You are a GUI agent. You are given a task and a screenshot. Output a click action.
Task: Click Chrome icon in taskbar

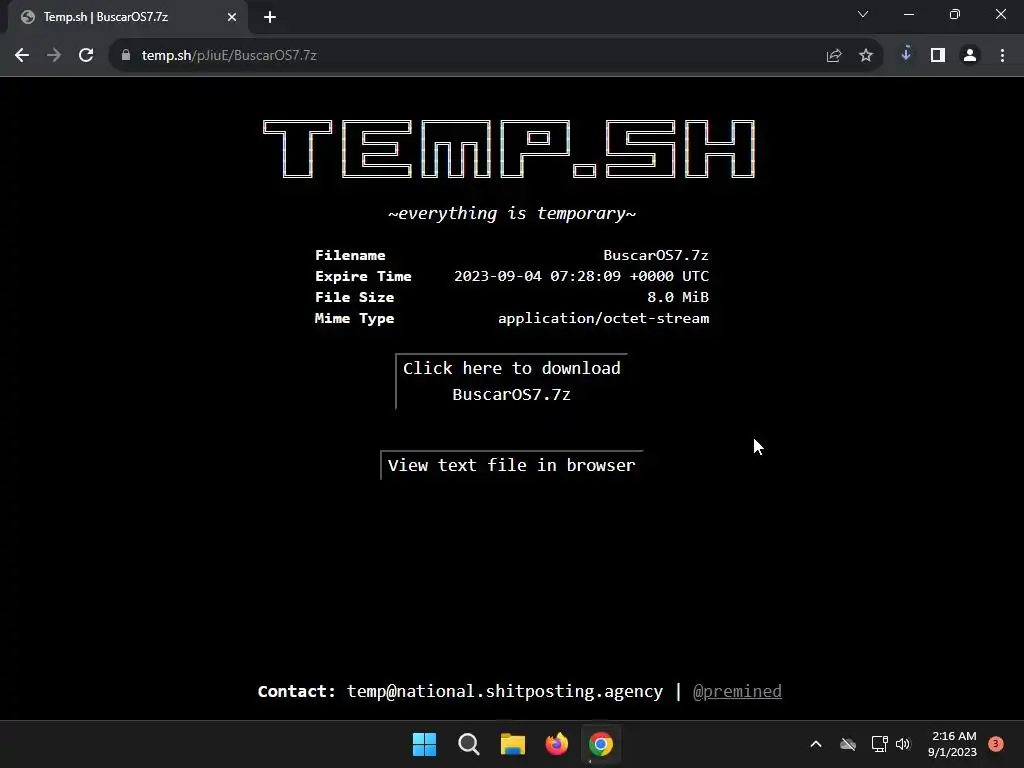[601, 744]
